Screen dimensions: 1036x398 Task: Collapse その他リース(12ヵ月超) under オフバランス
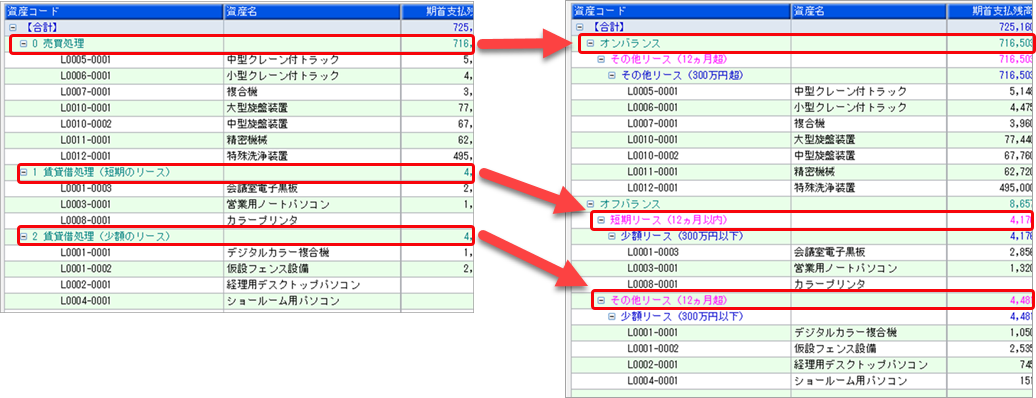(601, 300)
